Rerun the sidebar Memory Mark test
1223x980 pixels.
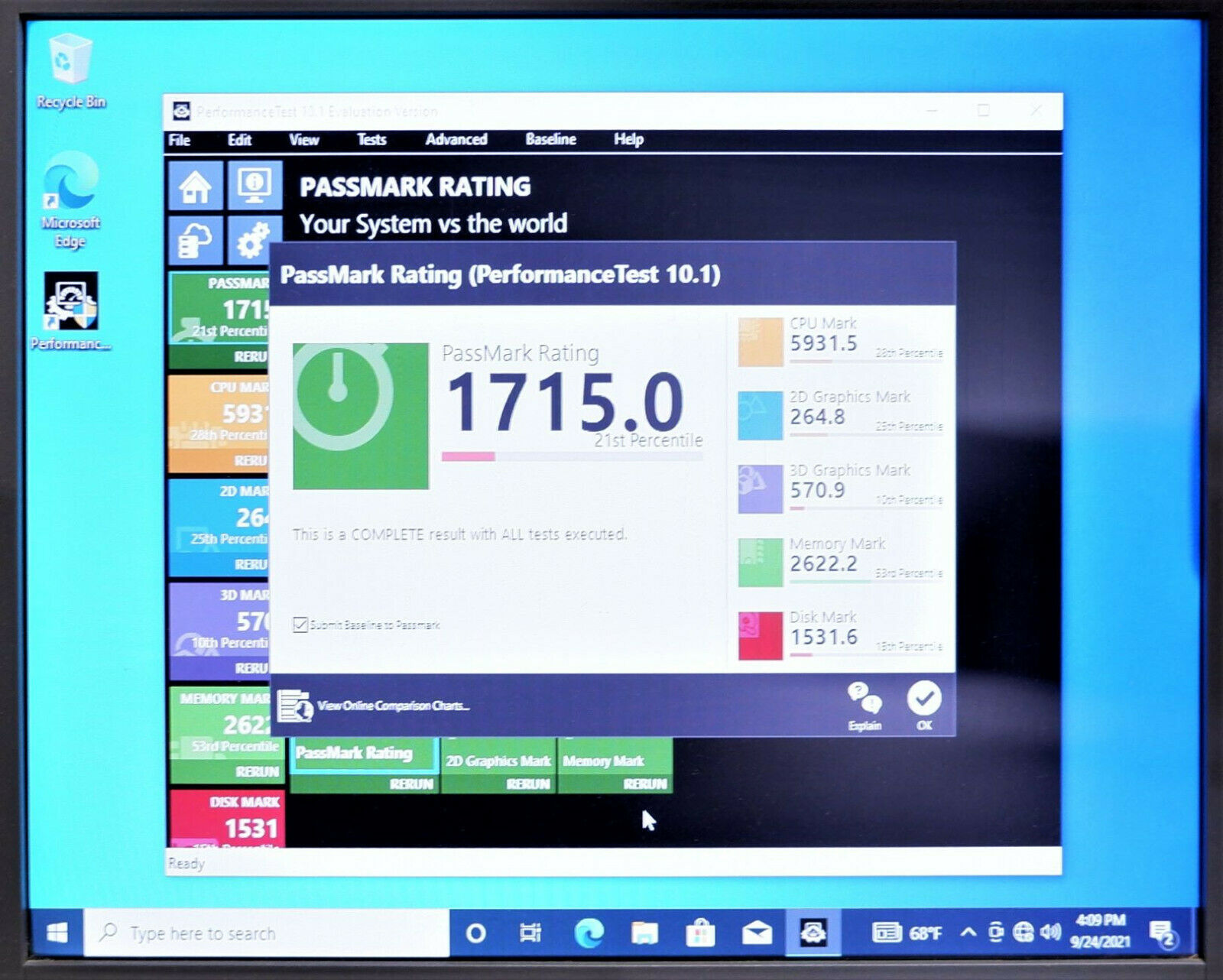pos(258,772)
